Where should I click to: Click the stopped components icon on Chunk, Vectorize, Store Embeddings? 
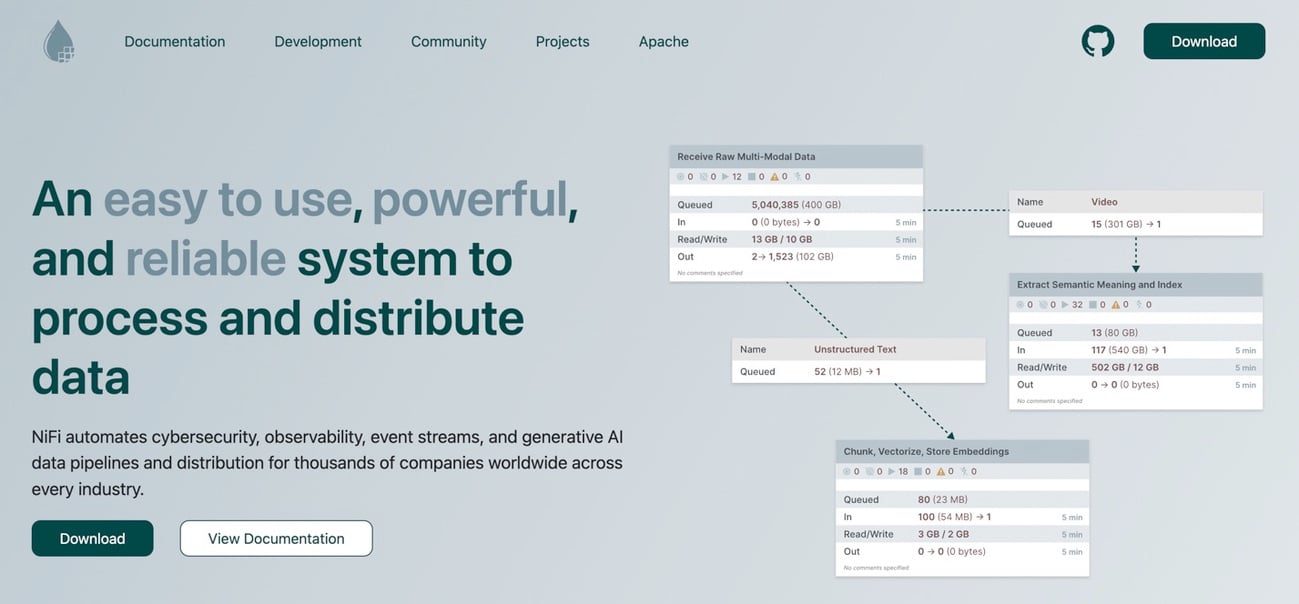(x=918, y=470)
